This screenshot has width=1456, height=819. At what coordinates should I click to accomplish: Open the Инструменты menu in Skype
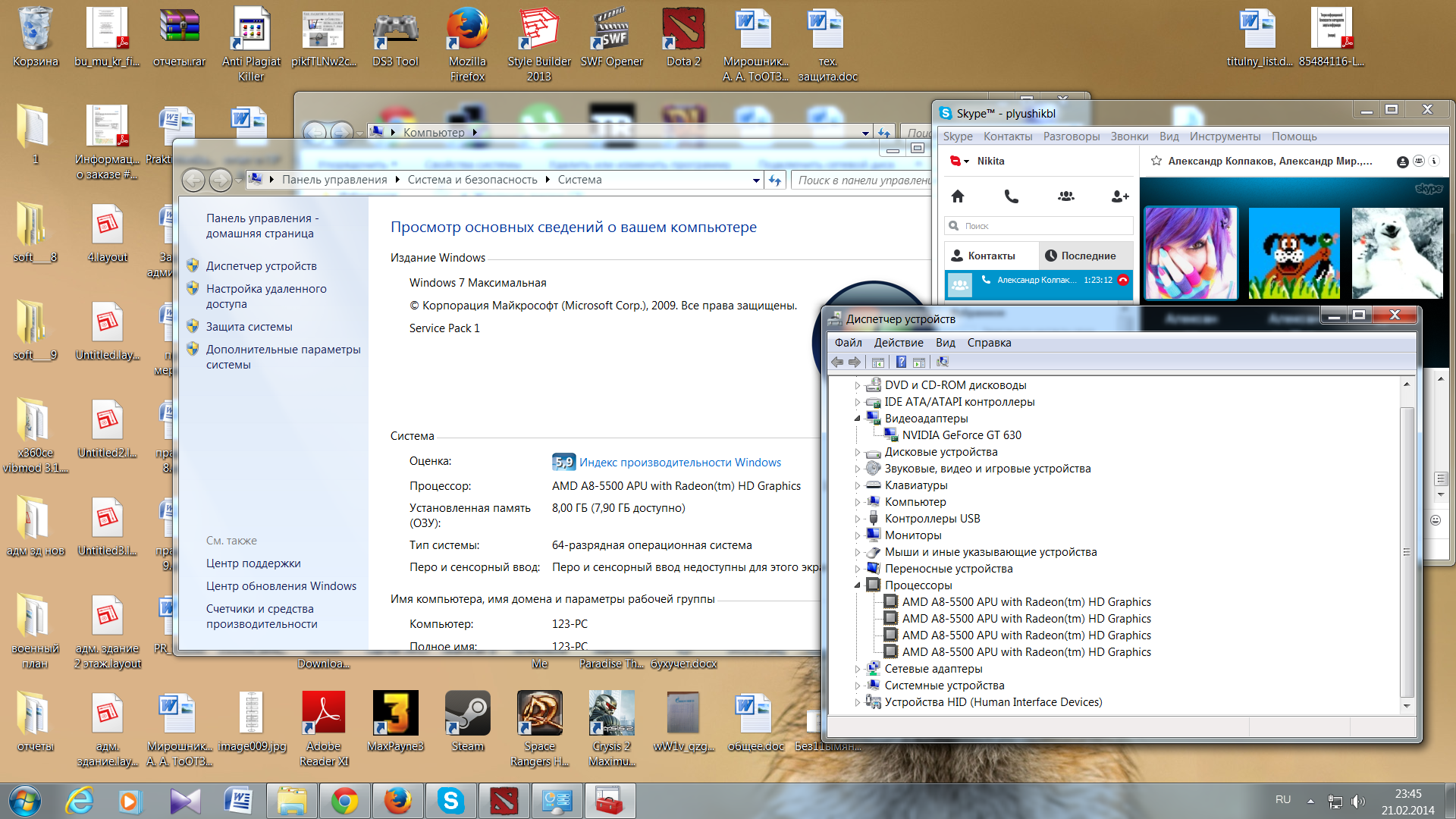1225,136
